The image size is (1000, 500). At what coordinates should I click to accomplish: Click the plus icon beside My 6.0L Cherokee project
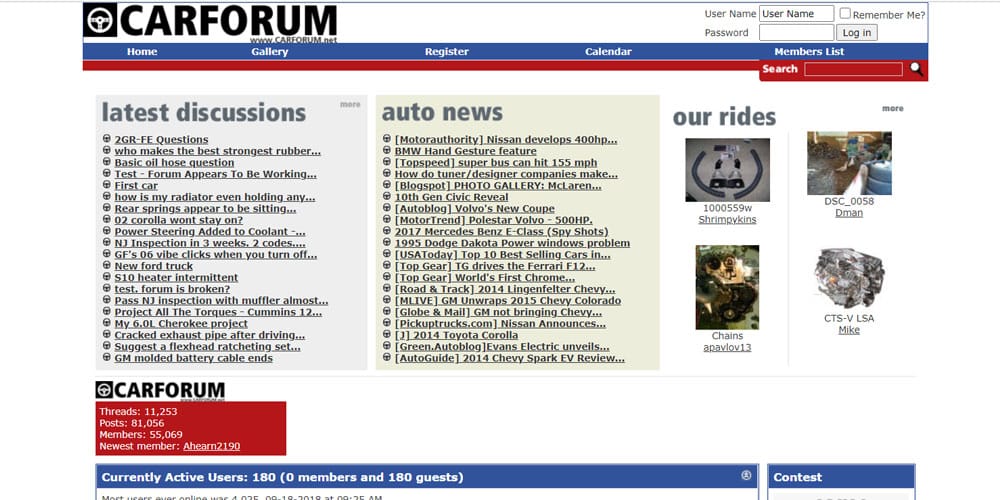[107, 322]
